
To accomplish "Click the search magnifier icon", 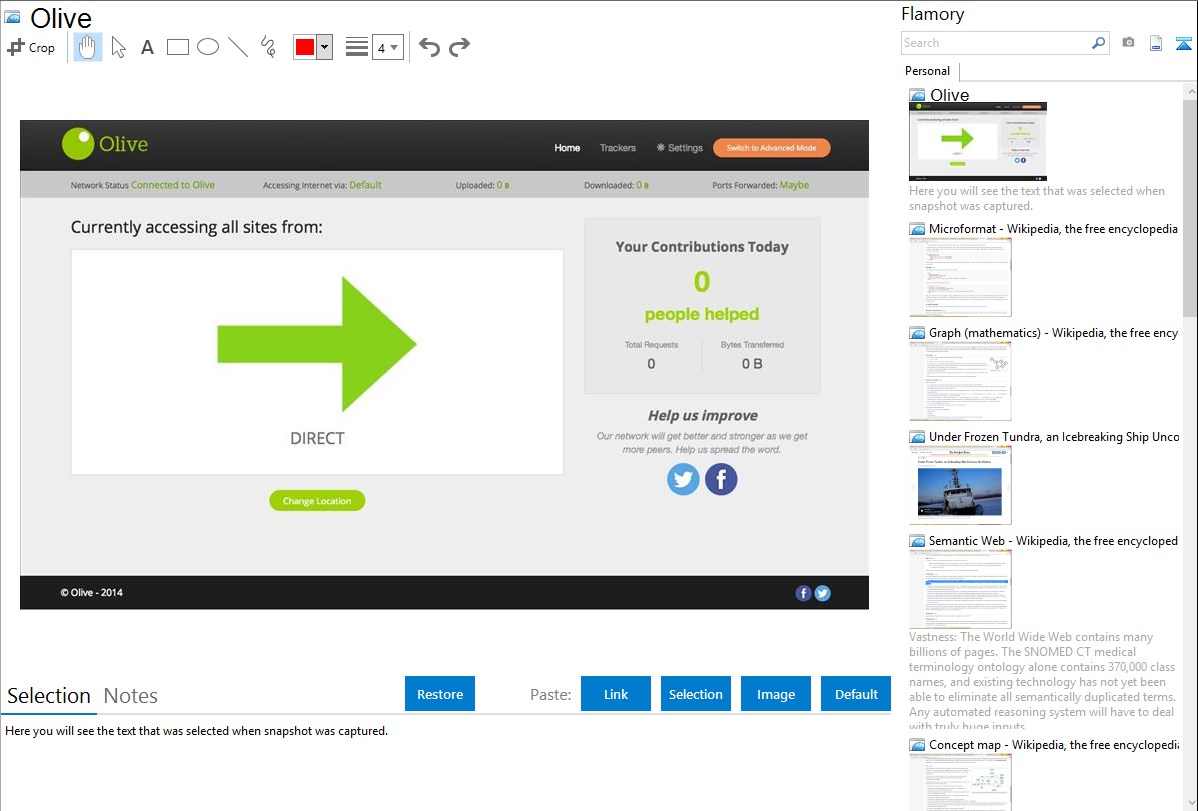I will 1099,43.
